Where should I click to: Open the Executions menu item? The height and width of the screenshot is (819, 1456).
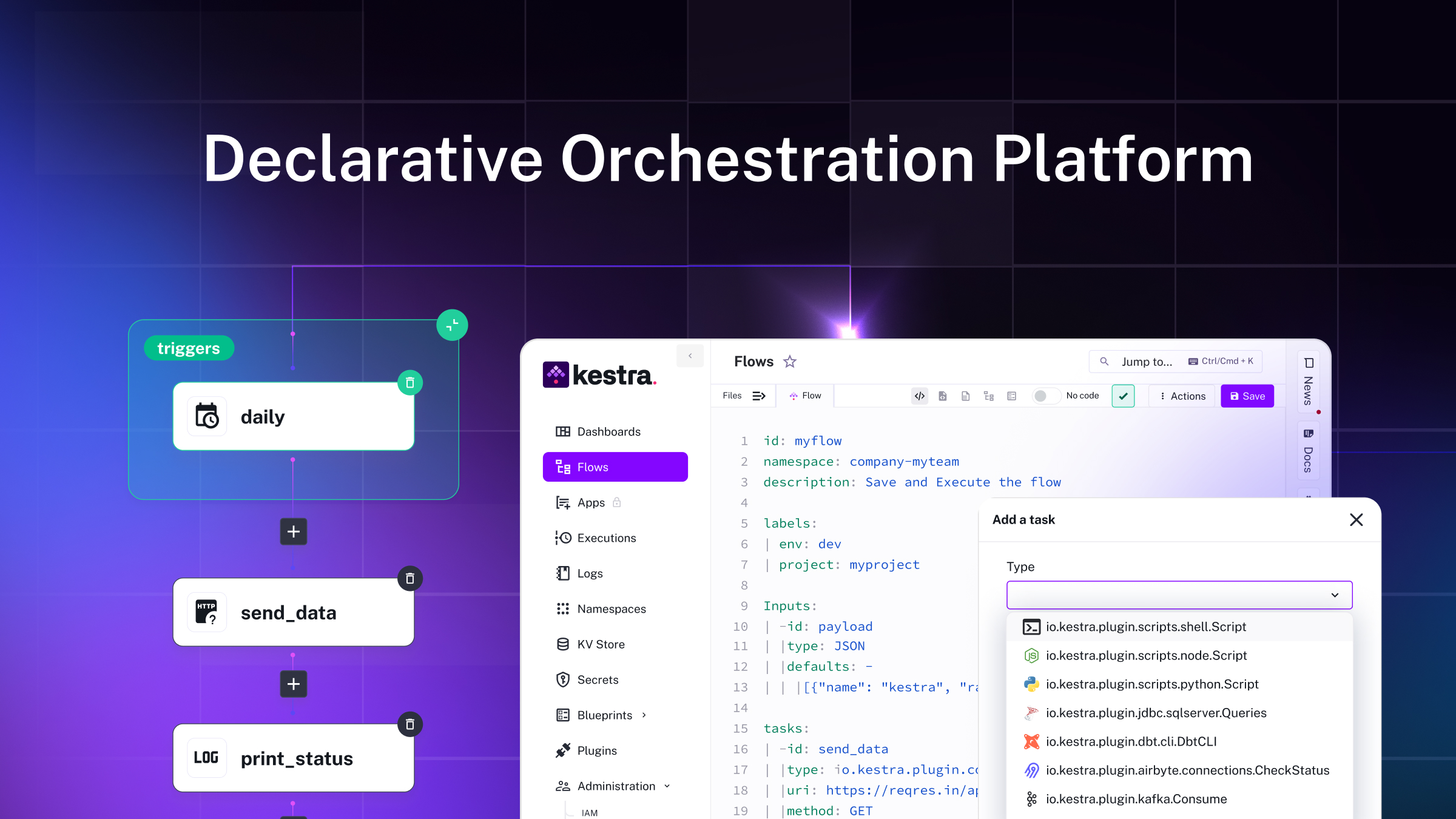606,538
